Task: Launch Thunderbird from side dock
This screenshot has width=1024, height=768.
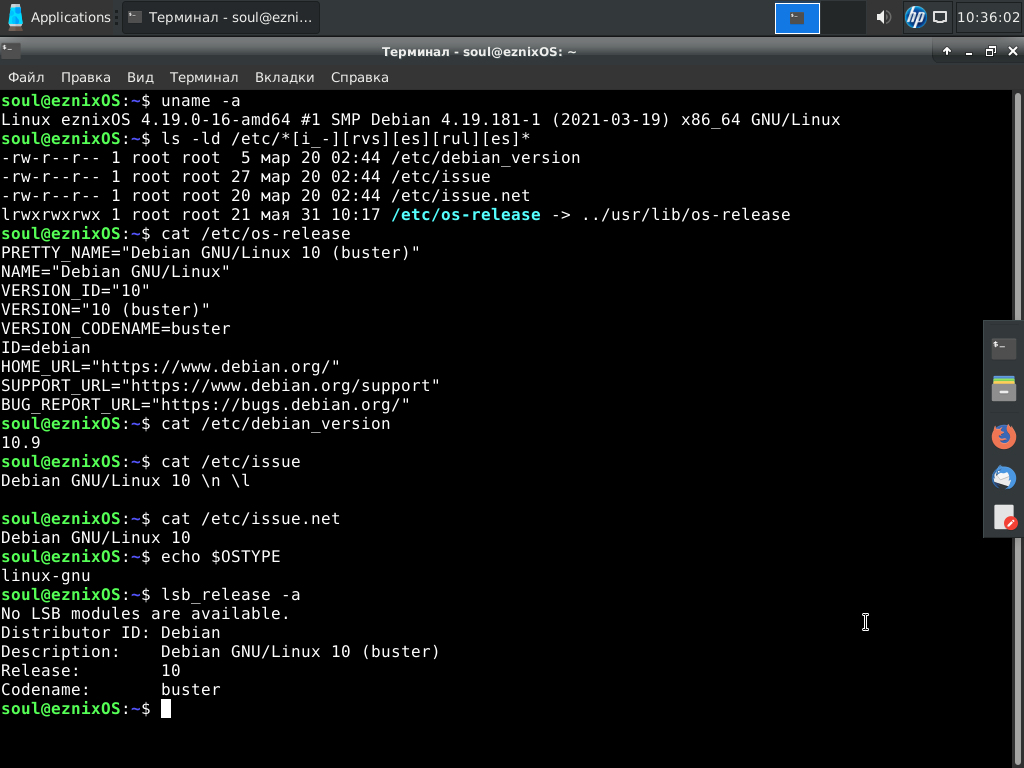Action: (x=1004, y=477)
